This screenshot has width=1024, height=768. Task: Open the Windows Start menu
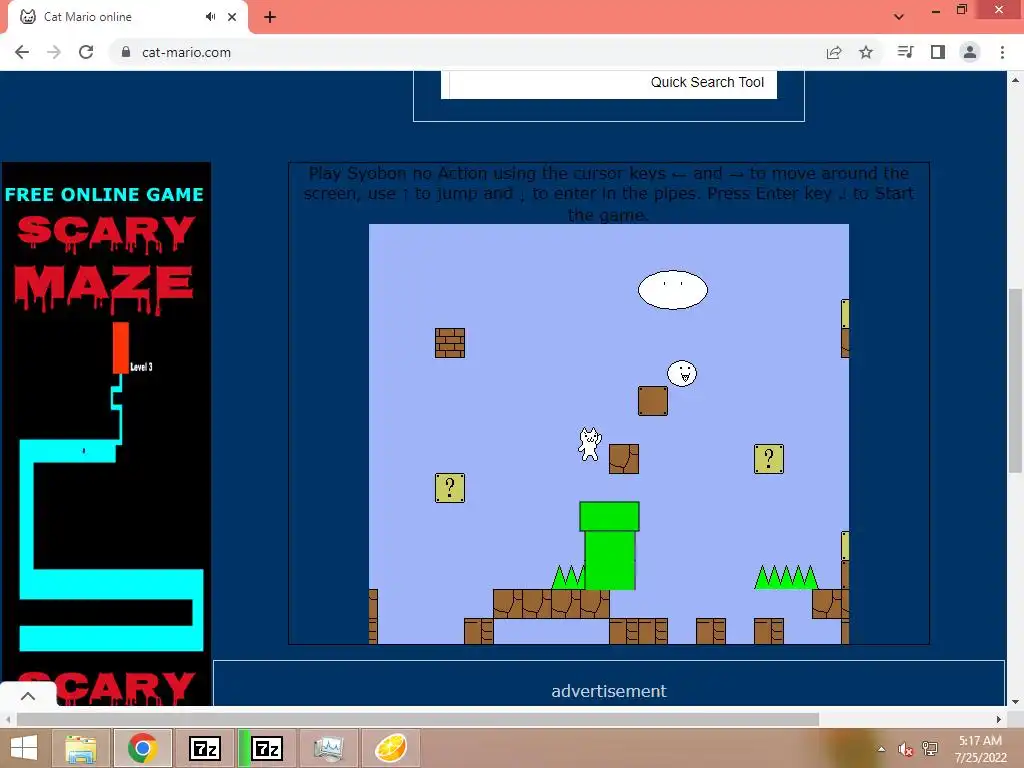tap(24, 748)
